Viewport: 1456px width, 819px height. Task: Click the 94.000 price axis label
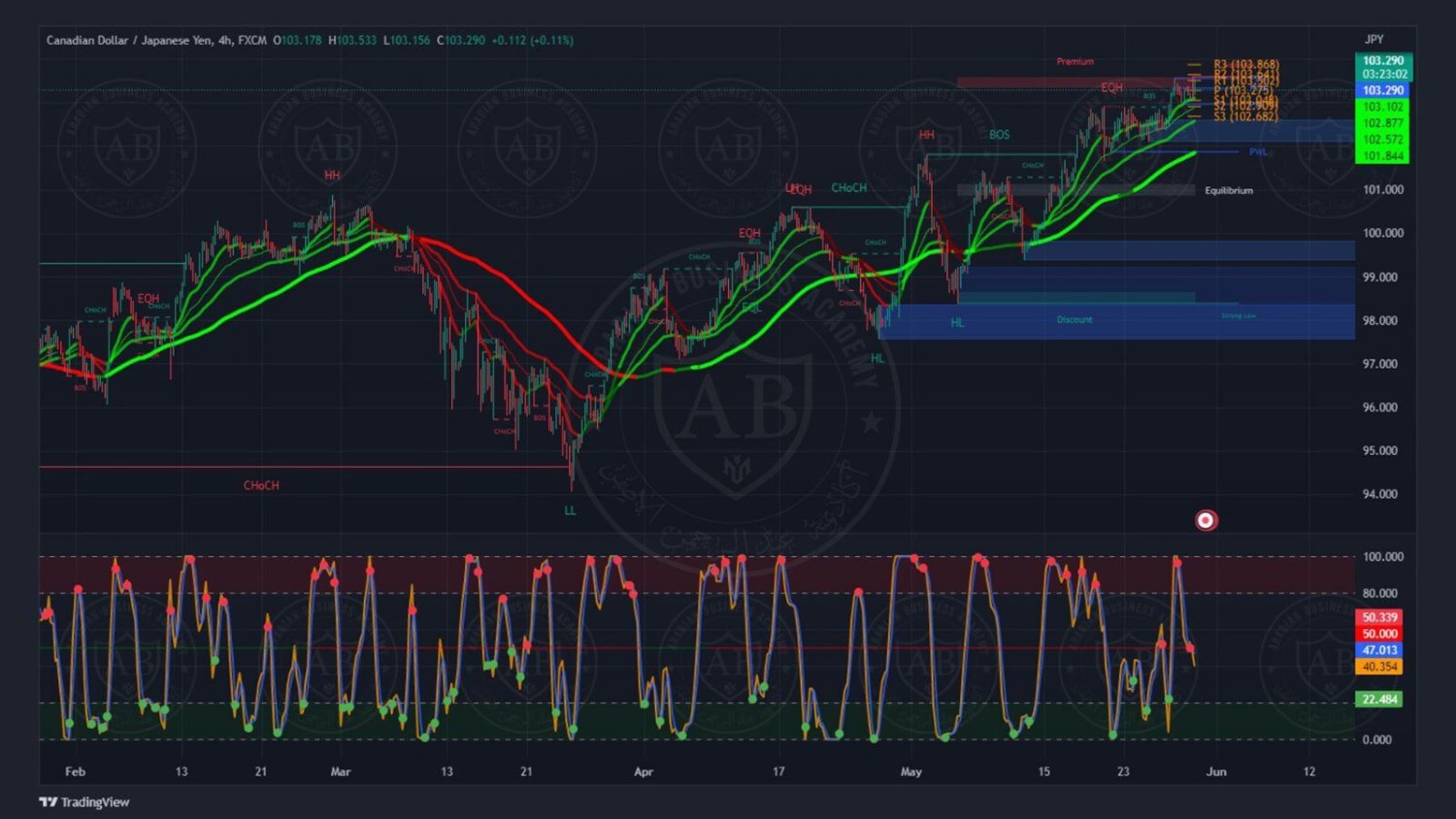(1379, 494)
